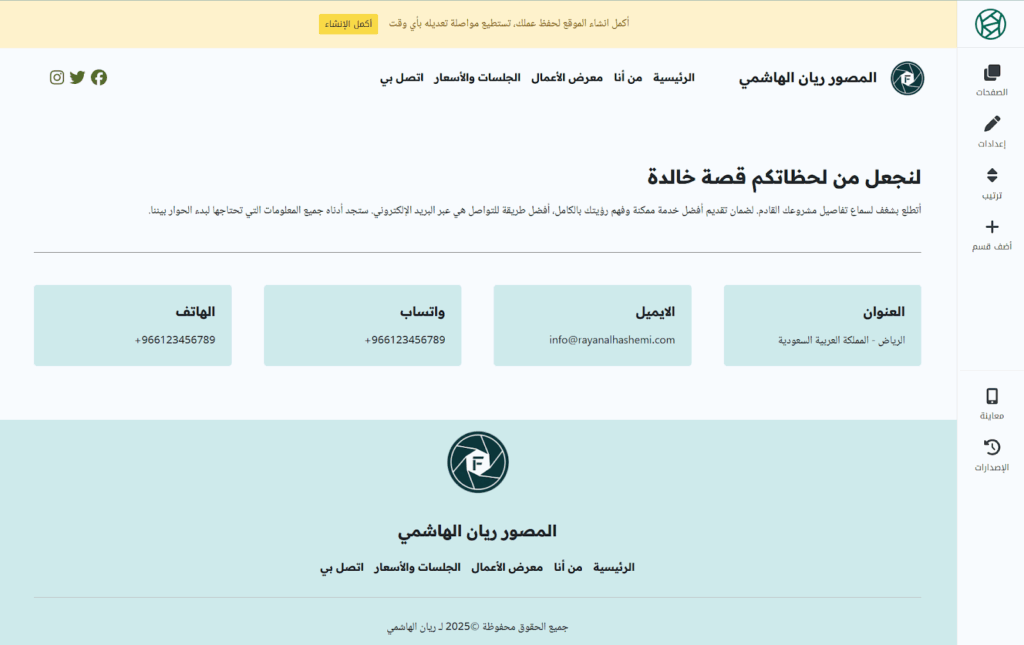Open the إعدادات (Settings) pencil icon
Screen dimensions: 1024x645
pyautogui.click(x=991, y=124)
